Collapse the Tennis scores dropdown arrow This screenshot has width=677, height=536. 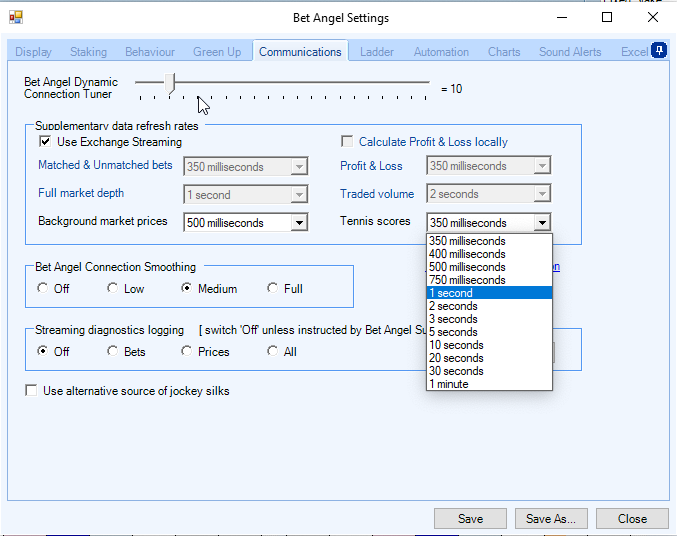[542, 223]
